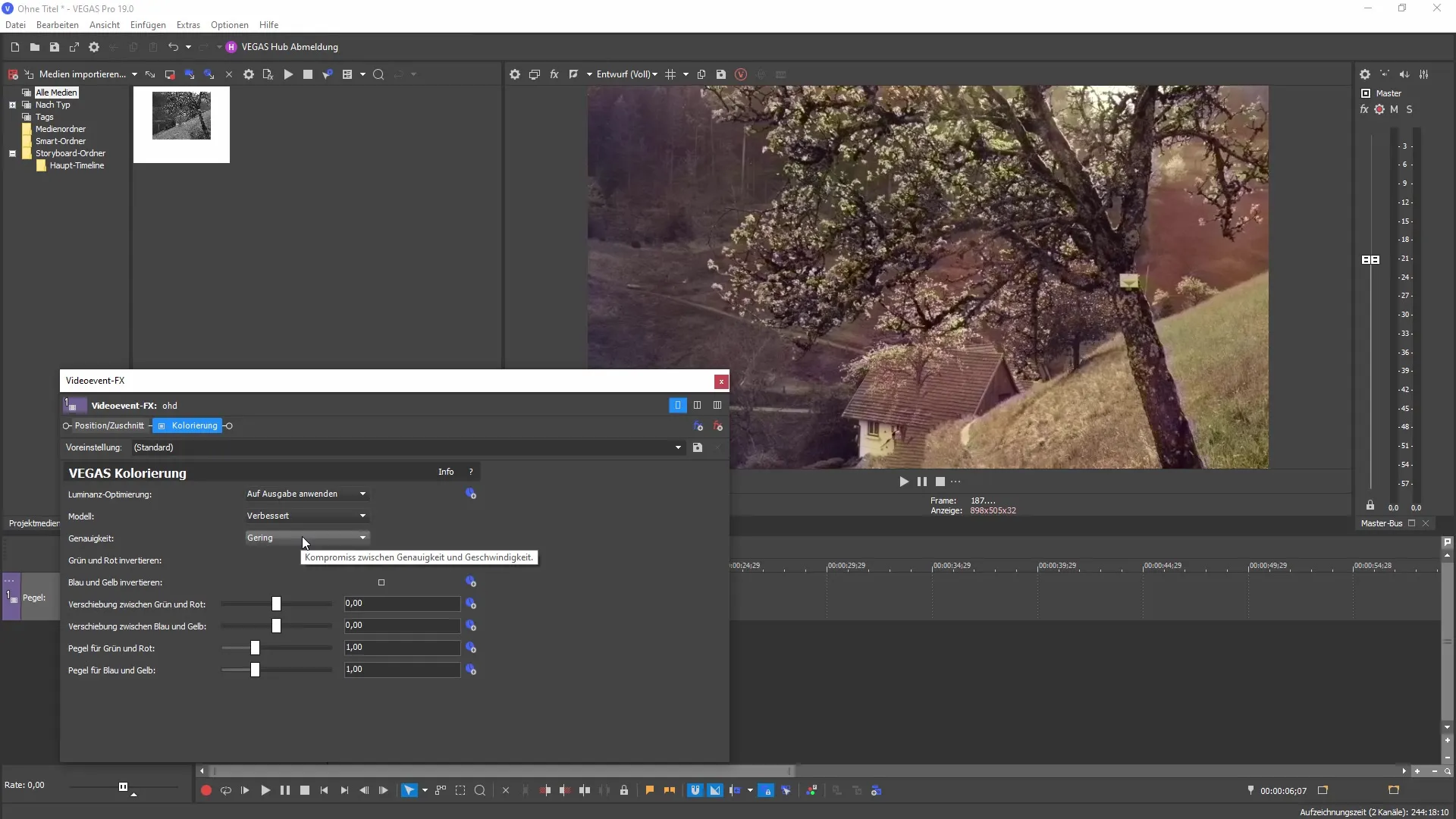Insert marker using orange flag icon
The image size is (1456, 819).
[650, 790]
